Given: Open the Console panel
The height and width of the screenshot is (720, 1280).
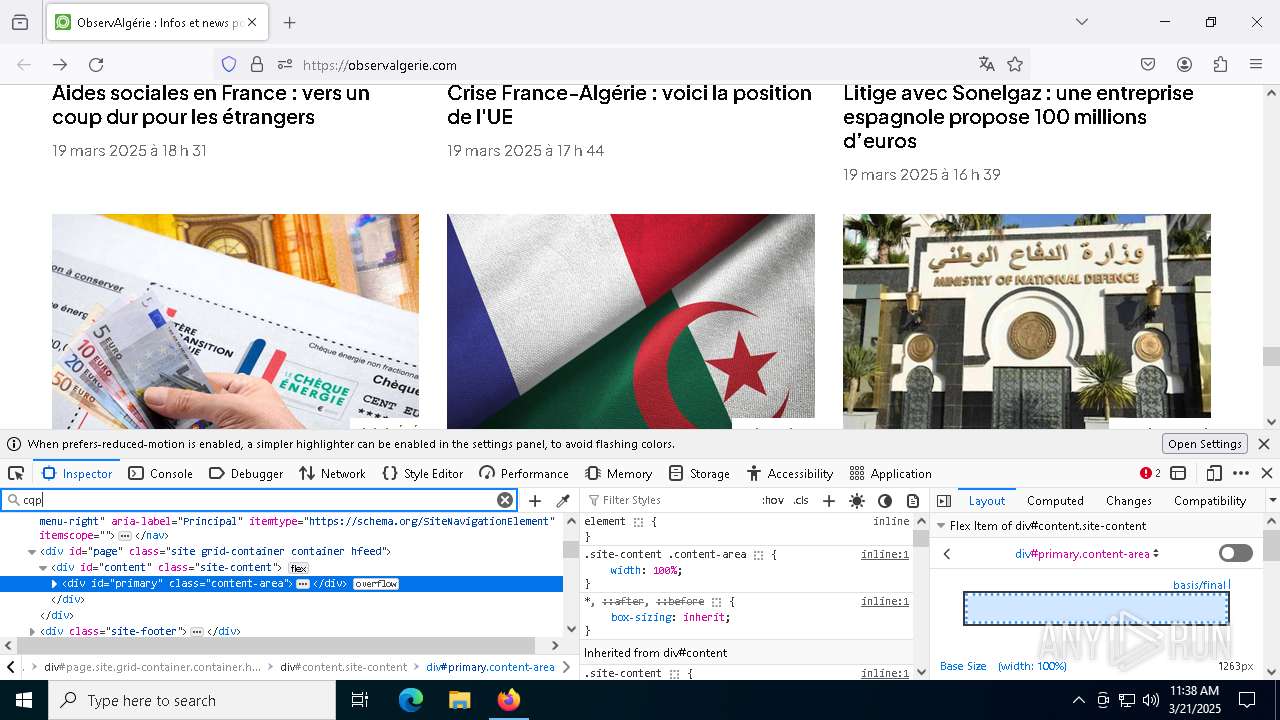Looking at the screenshot, I should pos(160,473).
